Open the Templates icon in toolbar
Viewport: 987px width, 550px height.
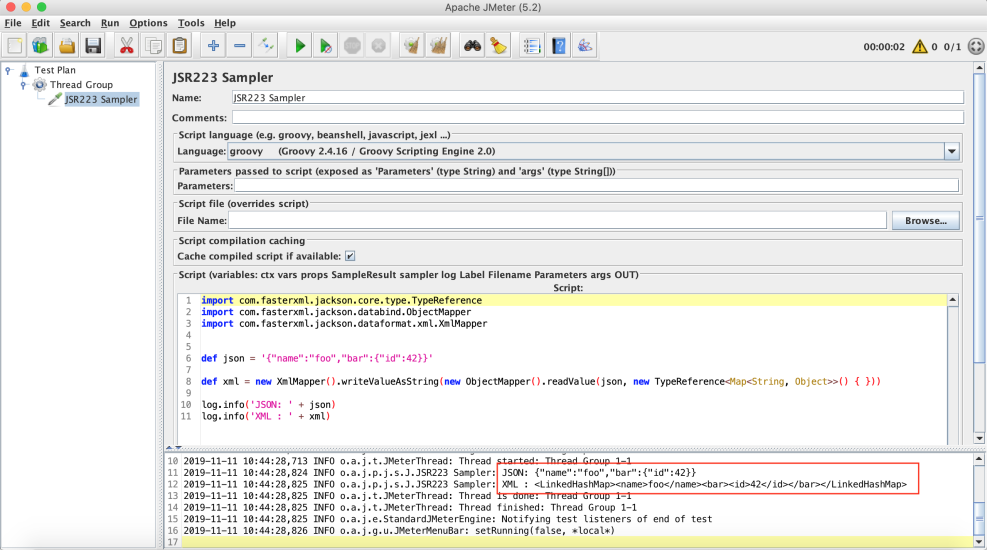click(x=40, y=45)
